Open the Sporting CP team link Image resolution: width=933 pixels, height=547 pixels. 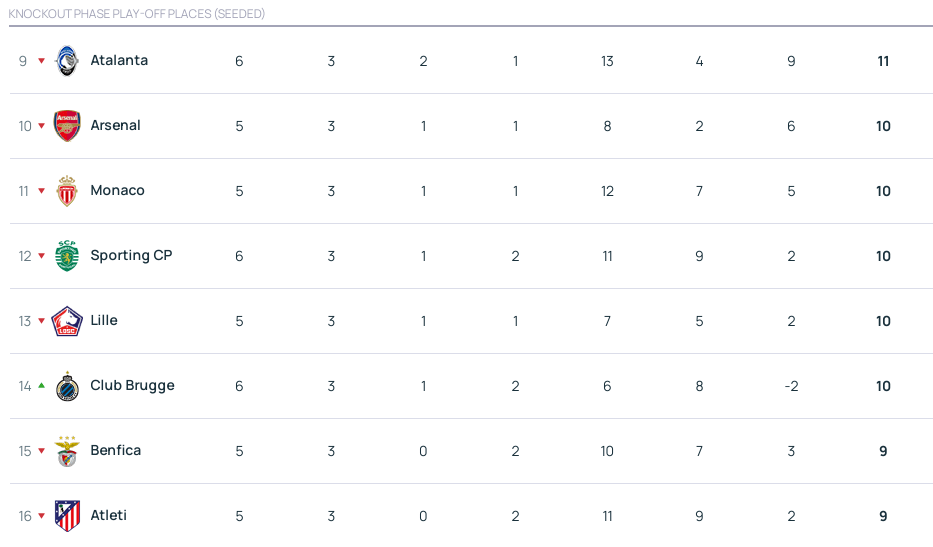coord(131,255)
